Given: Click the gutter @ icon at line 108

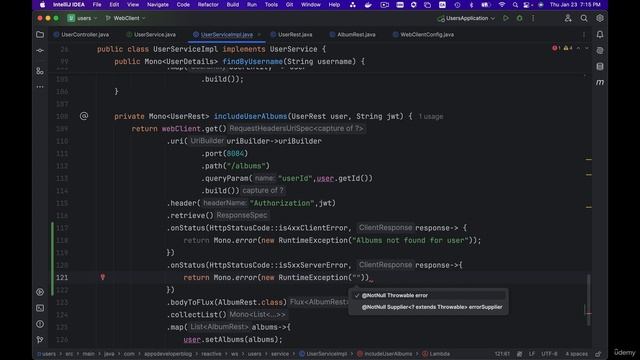Looking at the screenshot, I should point(84,116).
